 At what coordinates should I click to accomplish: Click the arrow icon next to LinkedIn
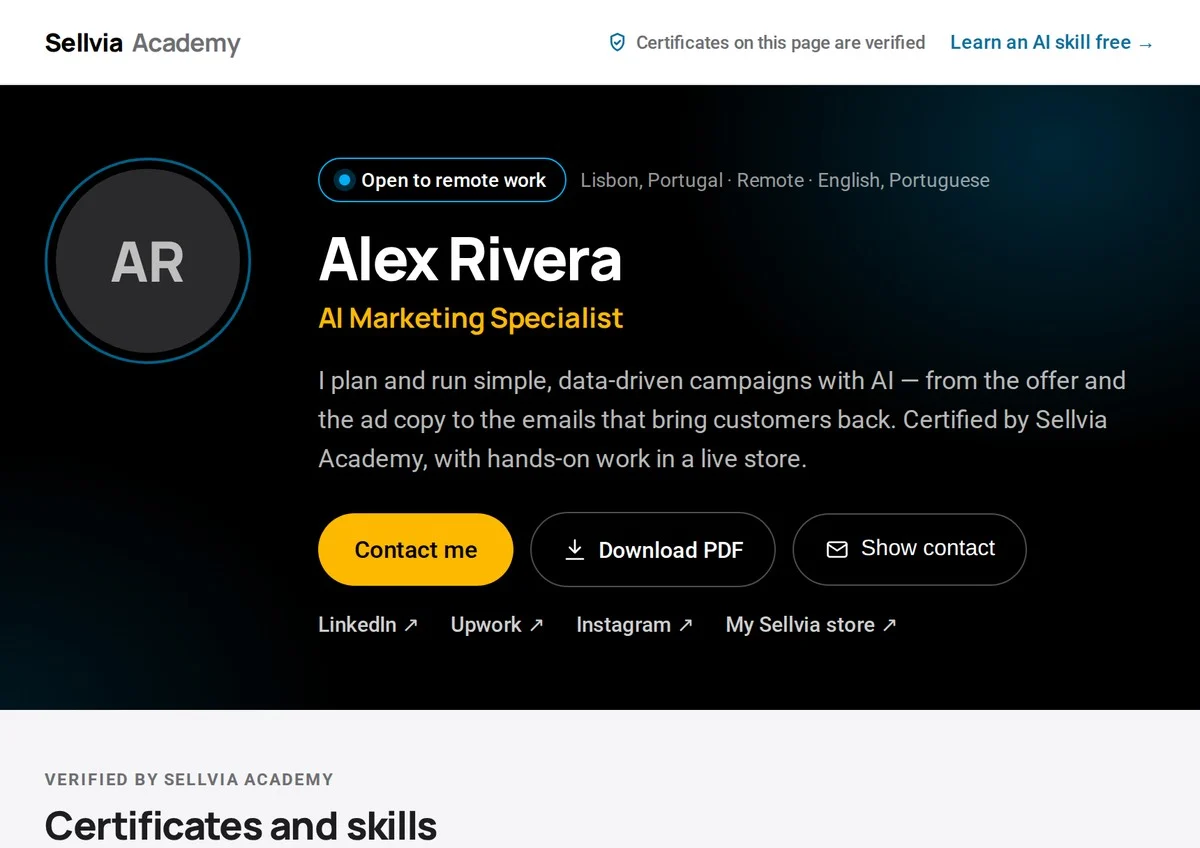410,625
